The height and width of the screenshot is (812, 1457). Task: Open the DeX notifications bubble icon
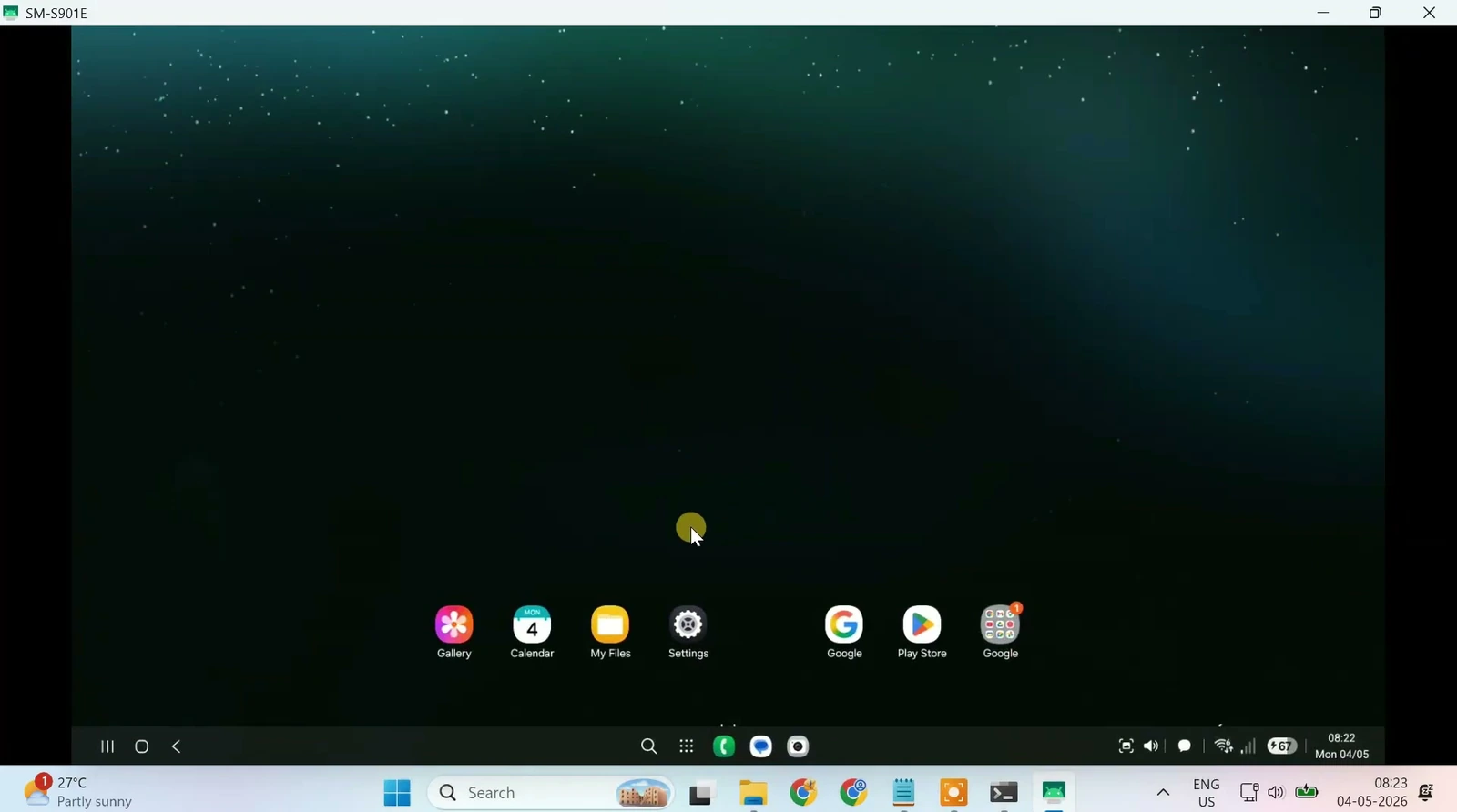point(1185,746)
